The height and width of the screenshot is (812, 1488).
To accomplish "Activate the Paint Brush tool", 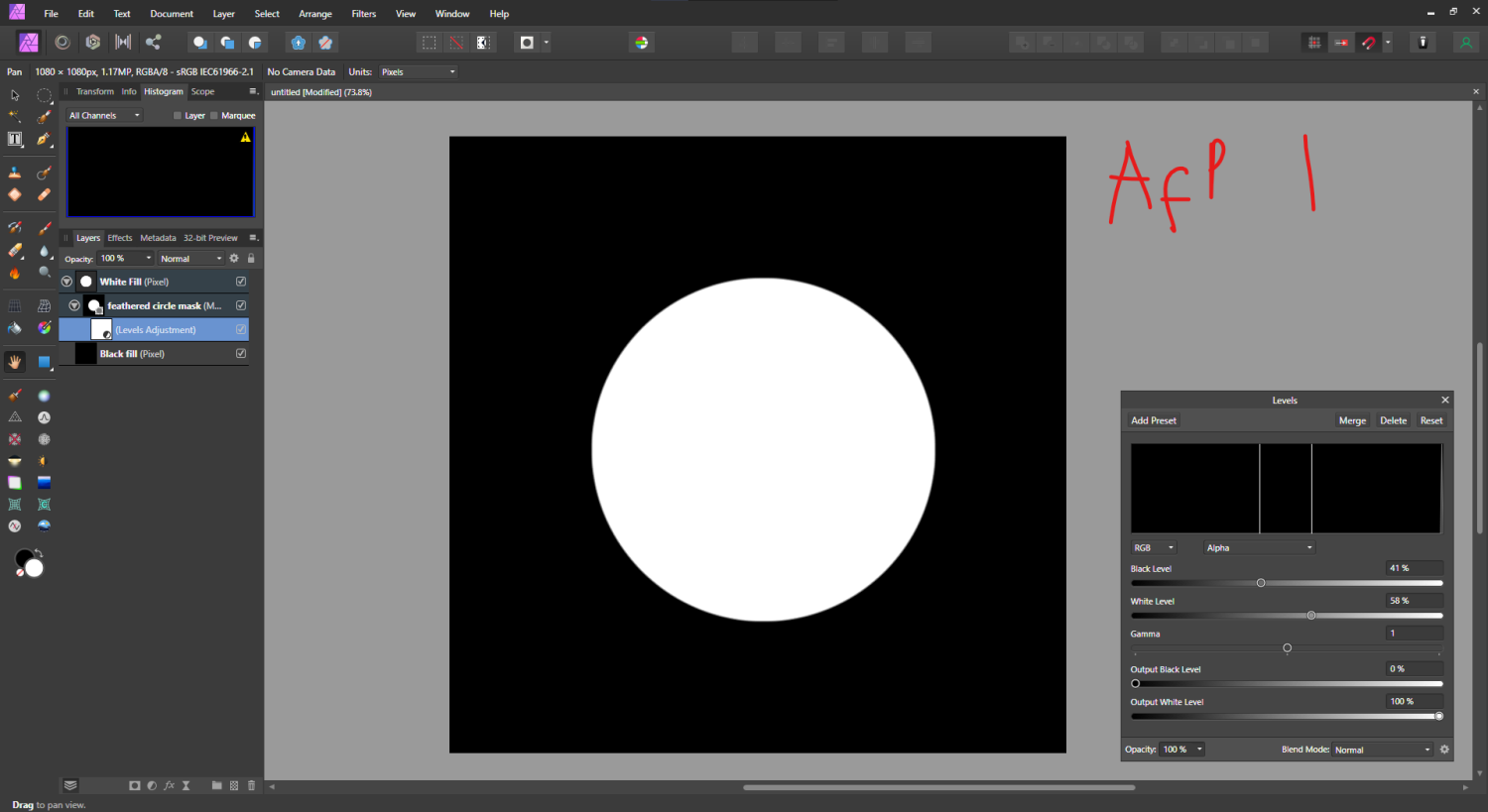I will tap(44, 228).
